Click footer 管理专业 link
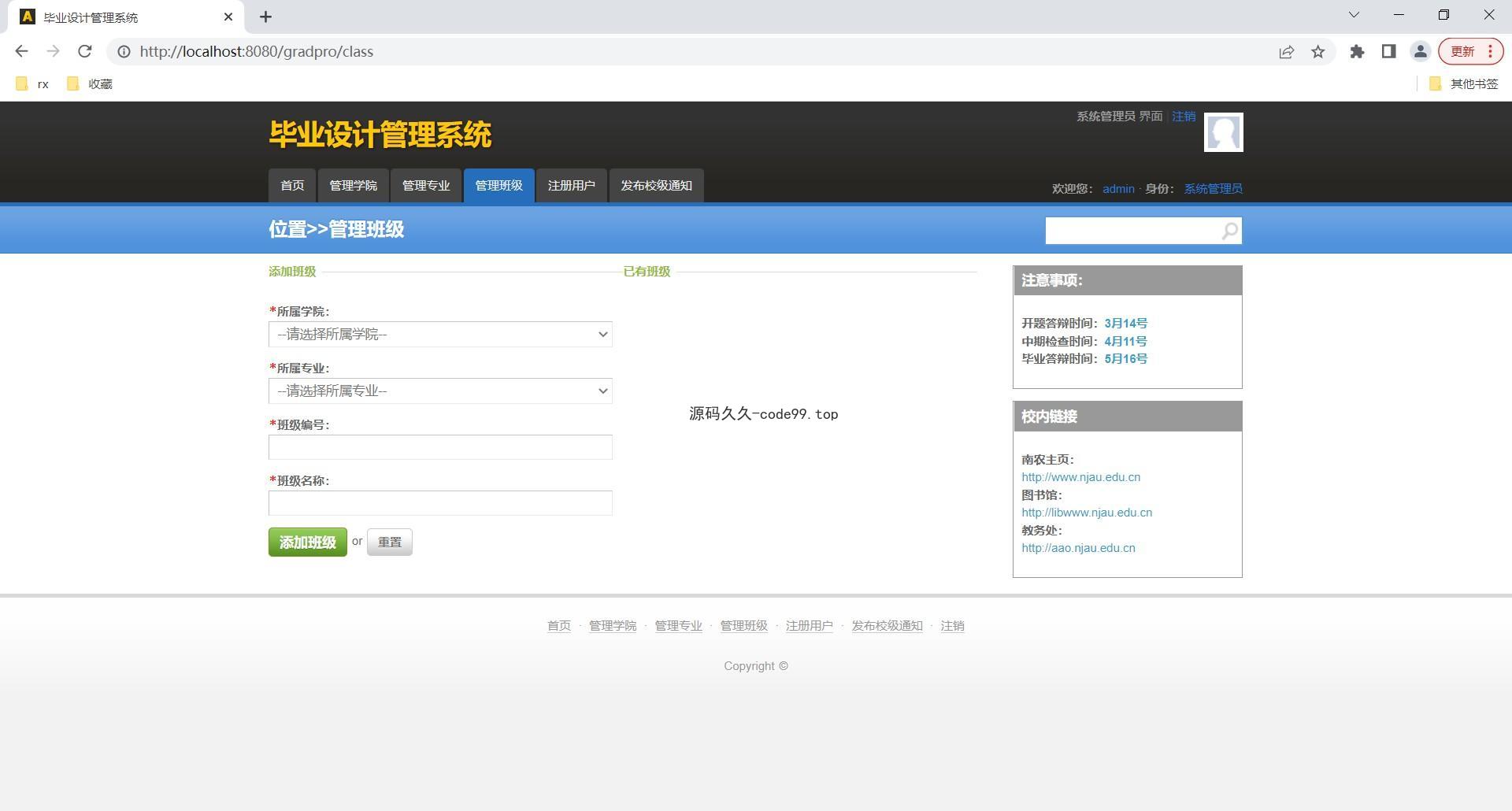This screenshot has width=1512, height=811. point(678,626)
